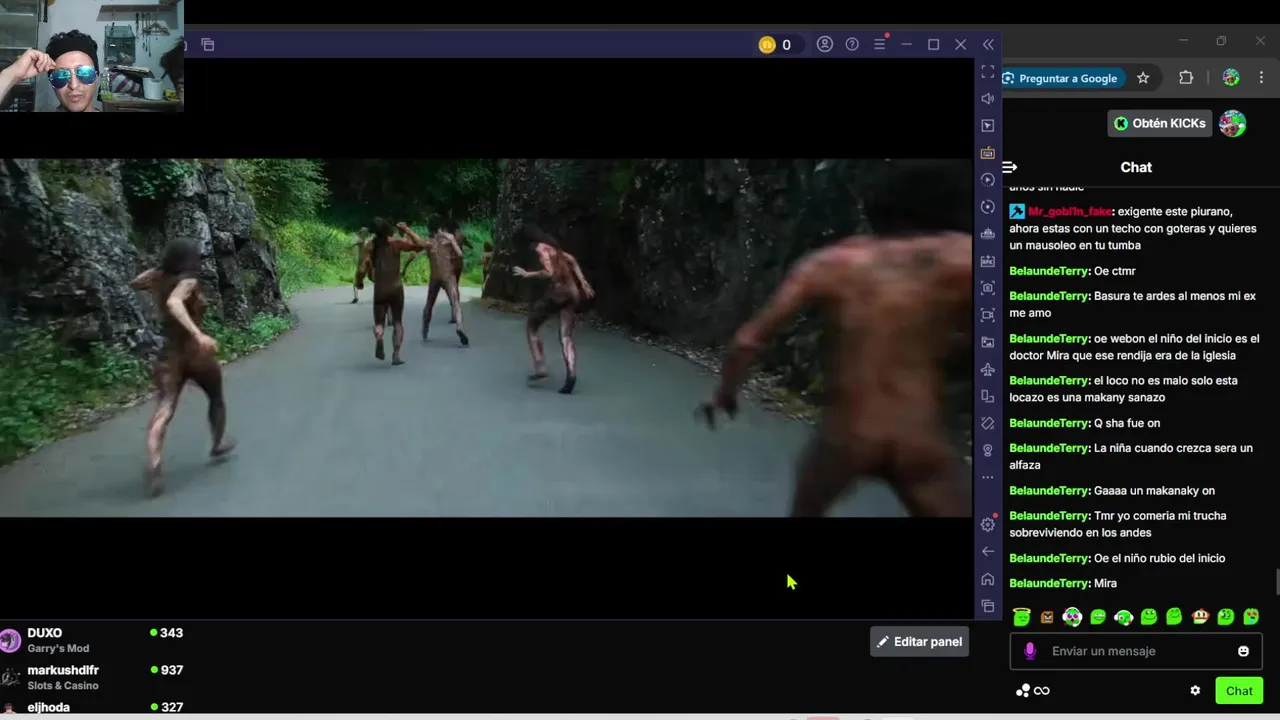Click the APK install icon in sidebar
This screenshot has width=1280, height=720.
pos(988,261)
